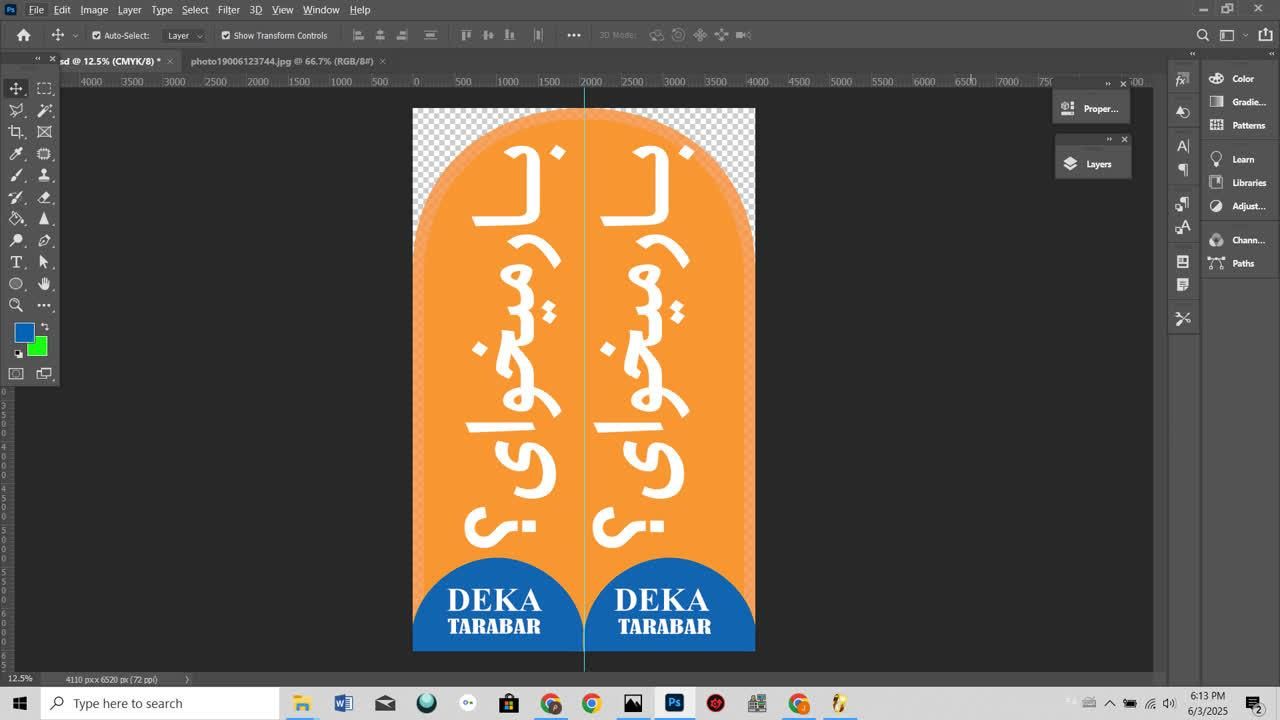Image resolution: width=1280 pixels, height=720 pixels.
Task: Open the Patterns panel
Action: tap(1240, 125)
